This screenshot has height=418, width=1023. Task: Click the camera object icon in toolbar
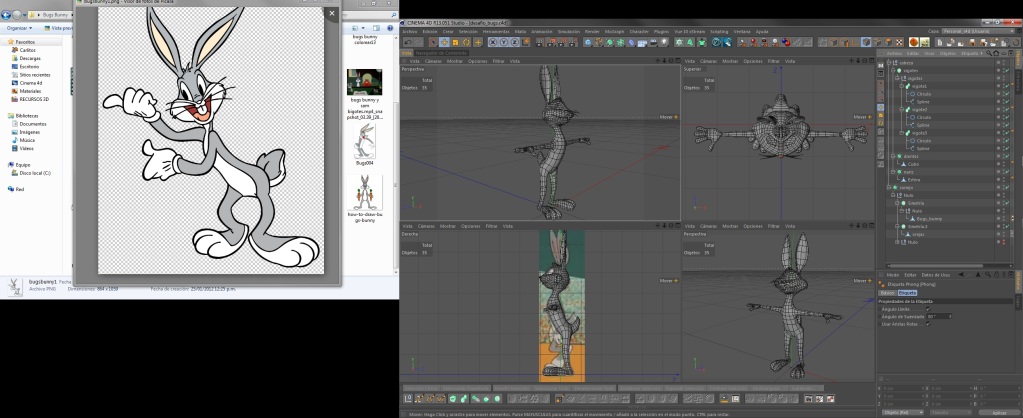click(x=653, y=42)
